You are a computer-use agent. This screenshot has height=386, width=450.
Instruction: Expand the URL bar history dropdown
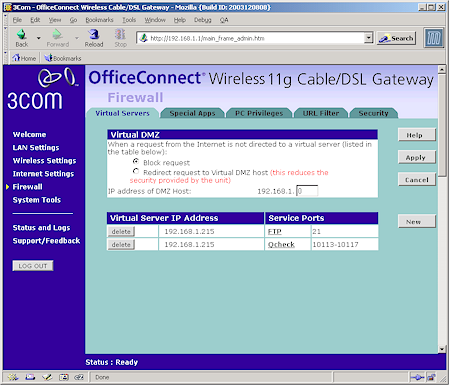coord(368,38)
